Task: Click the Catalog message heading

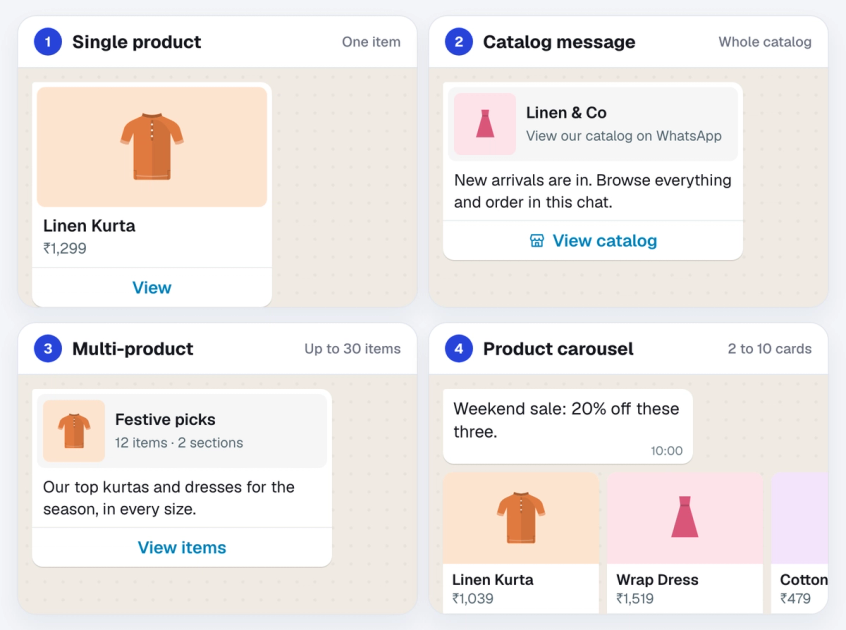Action: (559, 42)
